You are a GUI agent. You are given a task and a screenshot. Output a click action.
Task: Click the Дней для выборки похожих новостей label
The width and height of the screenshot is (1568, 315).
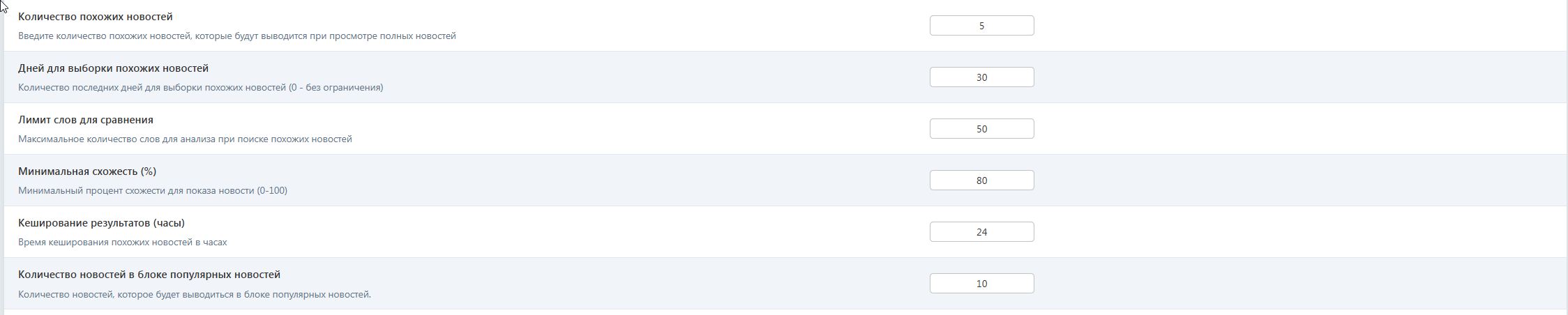[x=113, y=68]
